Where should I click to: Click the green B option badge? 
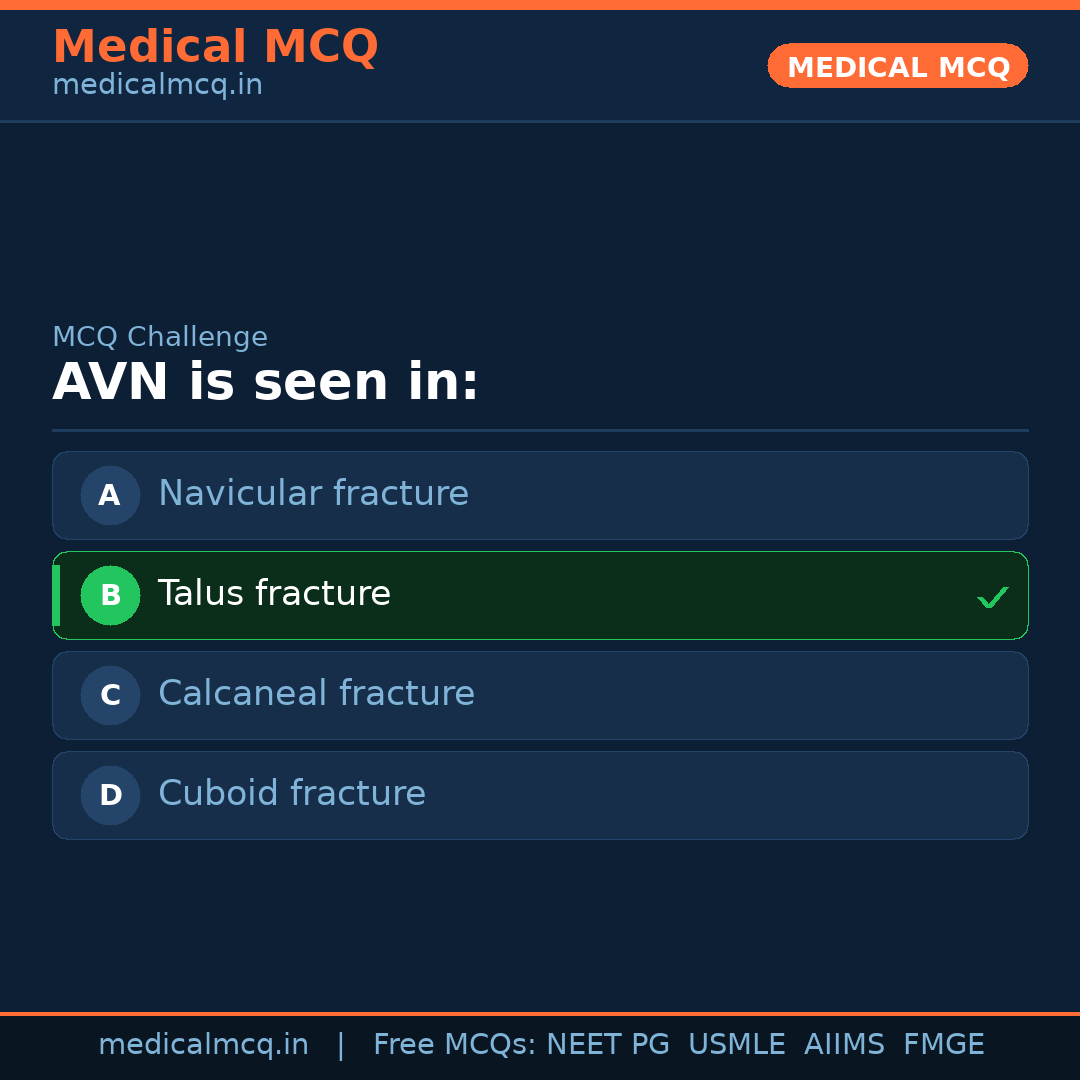point(110,595)
